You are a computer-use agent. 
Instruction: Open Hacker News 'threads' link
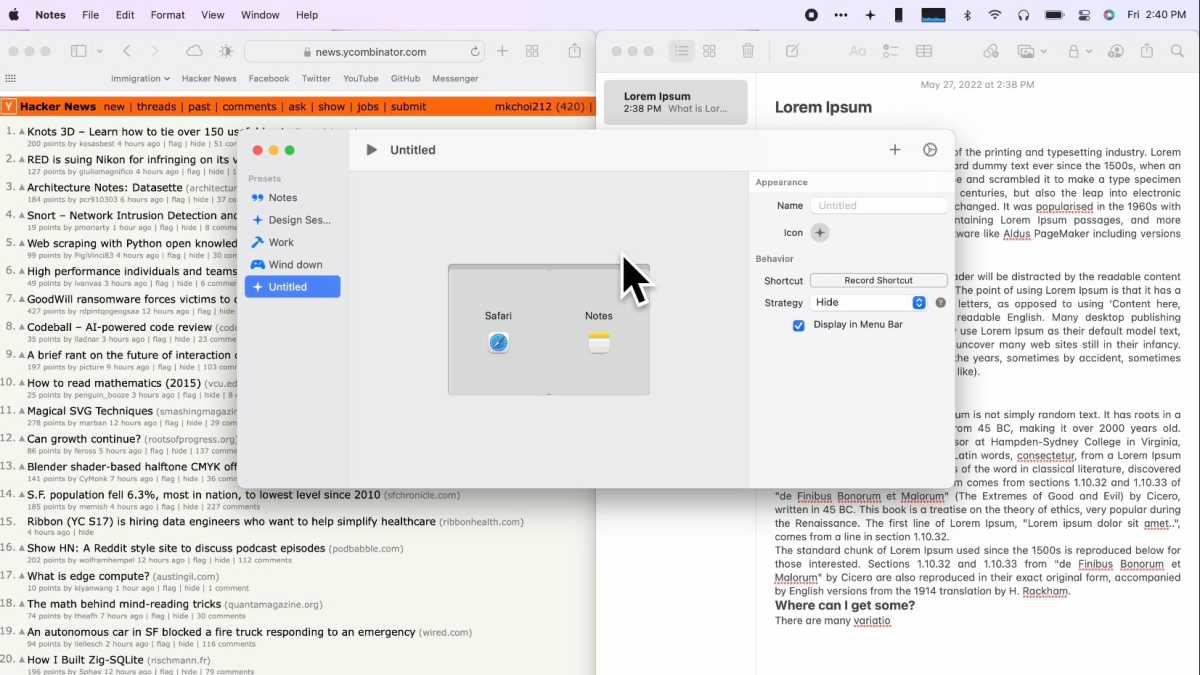pyautogui.click(x=156, y=107)
